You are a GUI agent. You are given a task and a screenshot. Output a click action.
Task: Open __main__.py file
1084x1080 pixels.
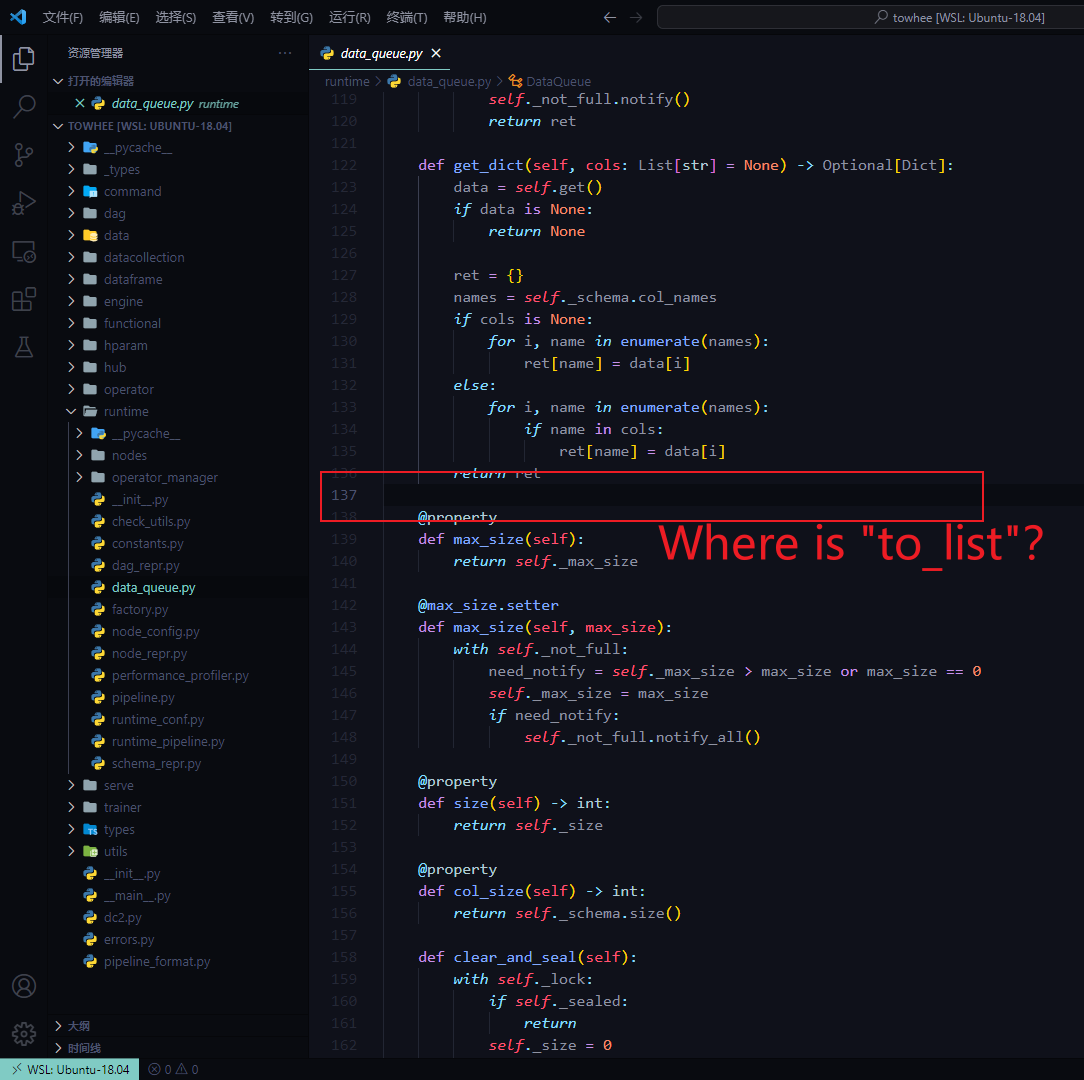(x=137, y=896)
